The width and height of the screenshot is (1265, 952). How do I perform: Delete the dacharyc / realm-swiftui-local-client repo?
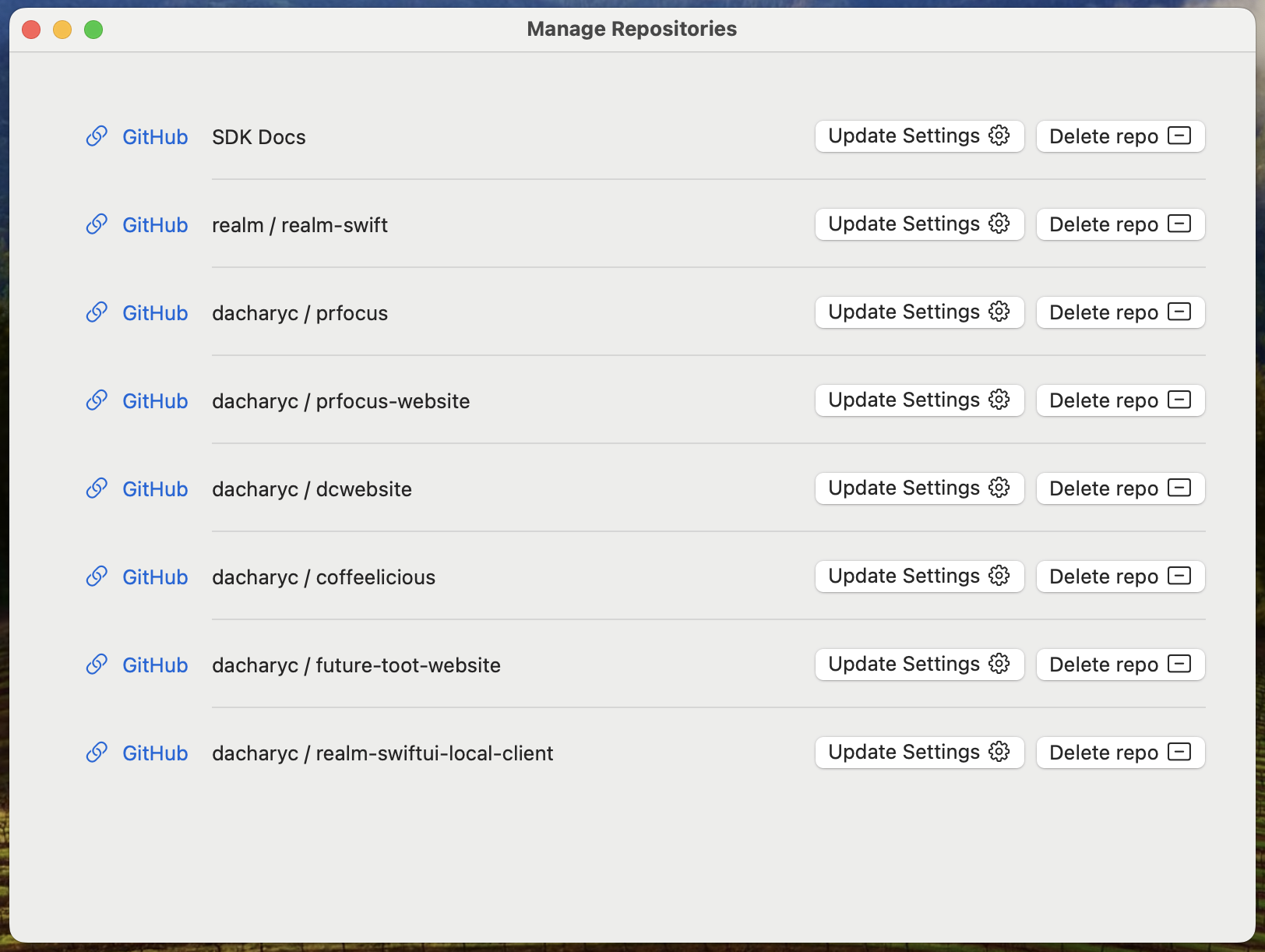[x=1120, y=753]
